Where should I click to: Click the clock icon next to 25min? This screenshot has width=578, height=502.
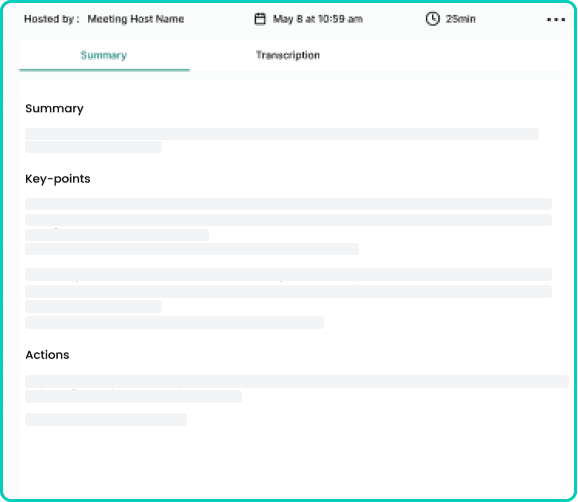coord(432,19)
